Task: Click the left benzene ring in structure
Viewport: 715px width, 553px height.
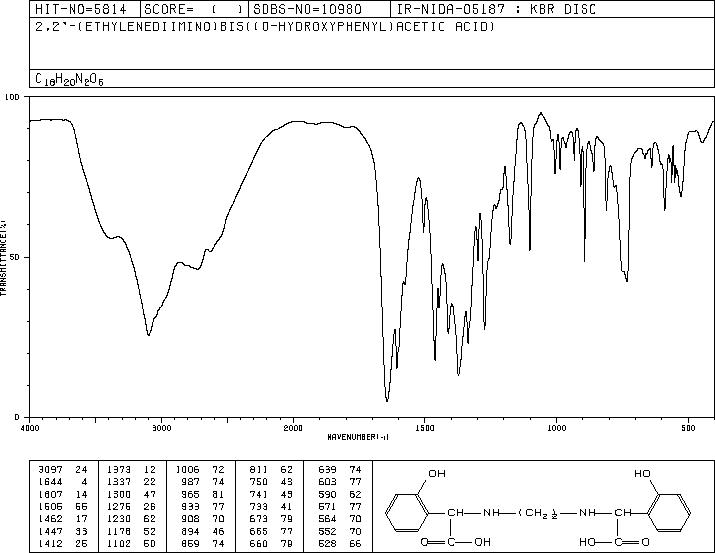Action: tap(407, 513)
